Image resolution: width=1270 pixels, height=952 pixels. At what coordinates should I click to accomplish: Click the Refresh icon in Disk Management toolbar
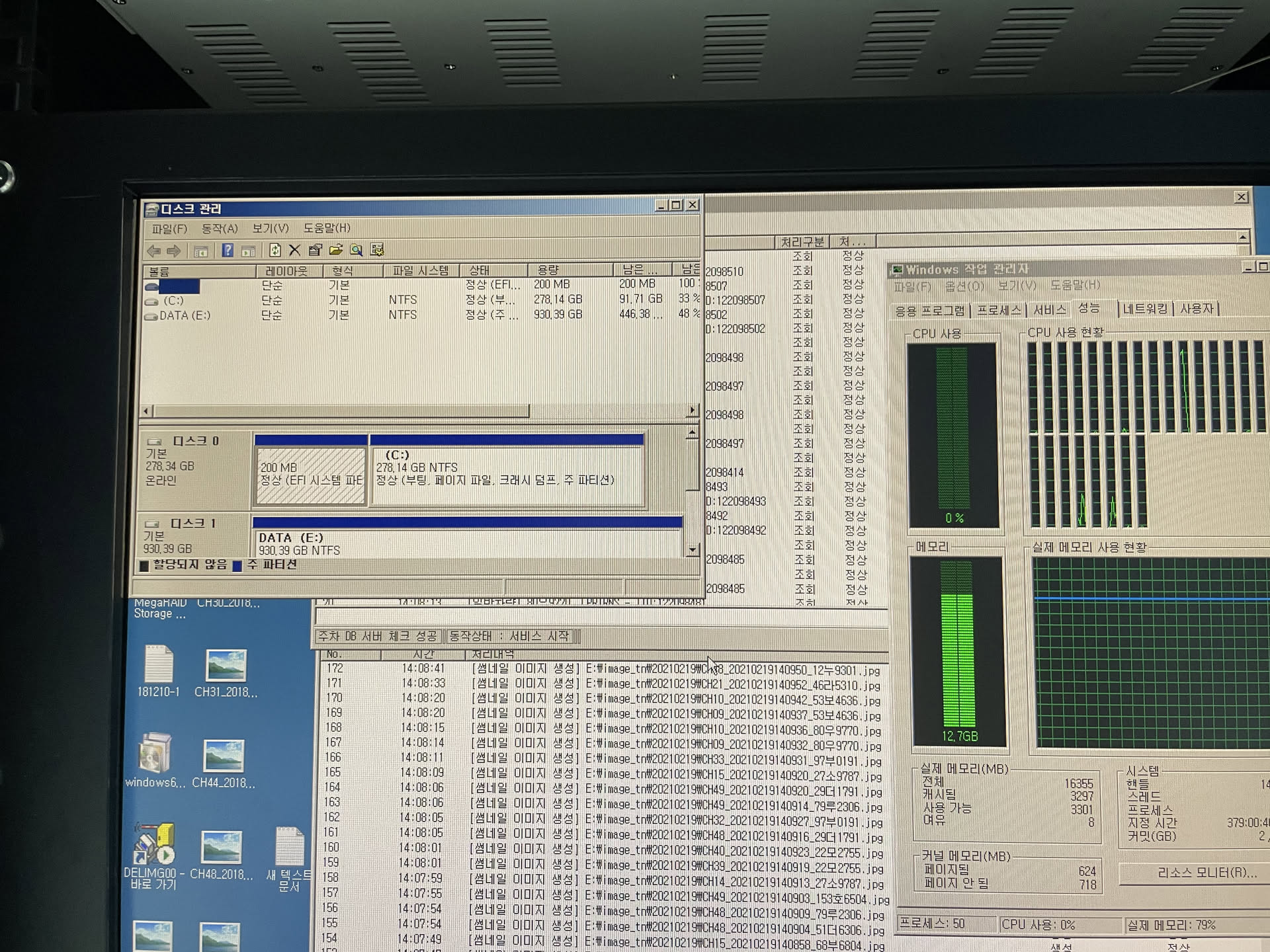coord(275,250)
